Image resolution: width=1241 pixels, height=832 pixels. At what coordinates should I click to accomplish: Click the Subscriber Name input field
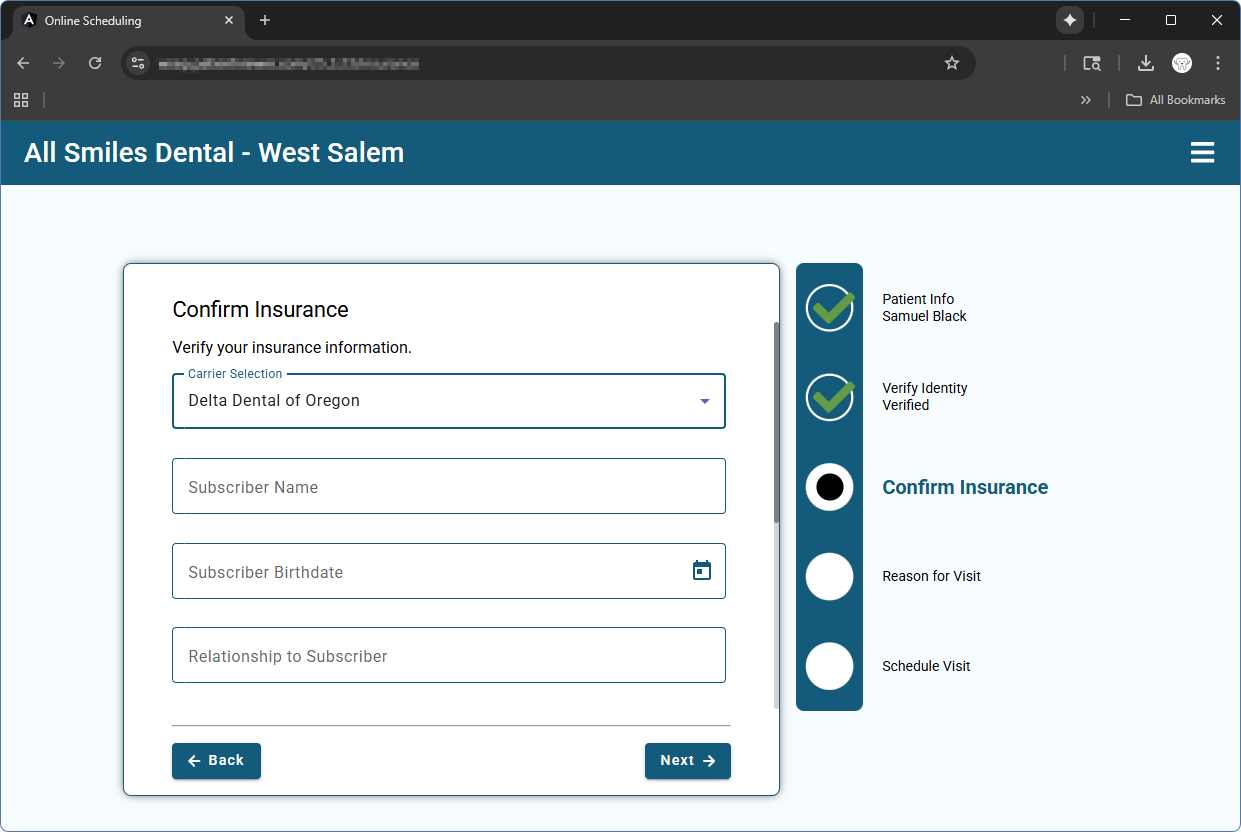[x=448, y=487]
